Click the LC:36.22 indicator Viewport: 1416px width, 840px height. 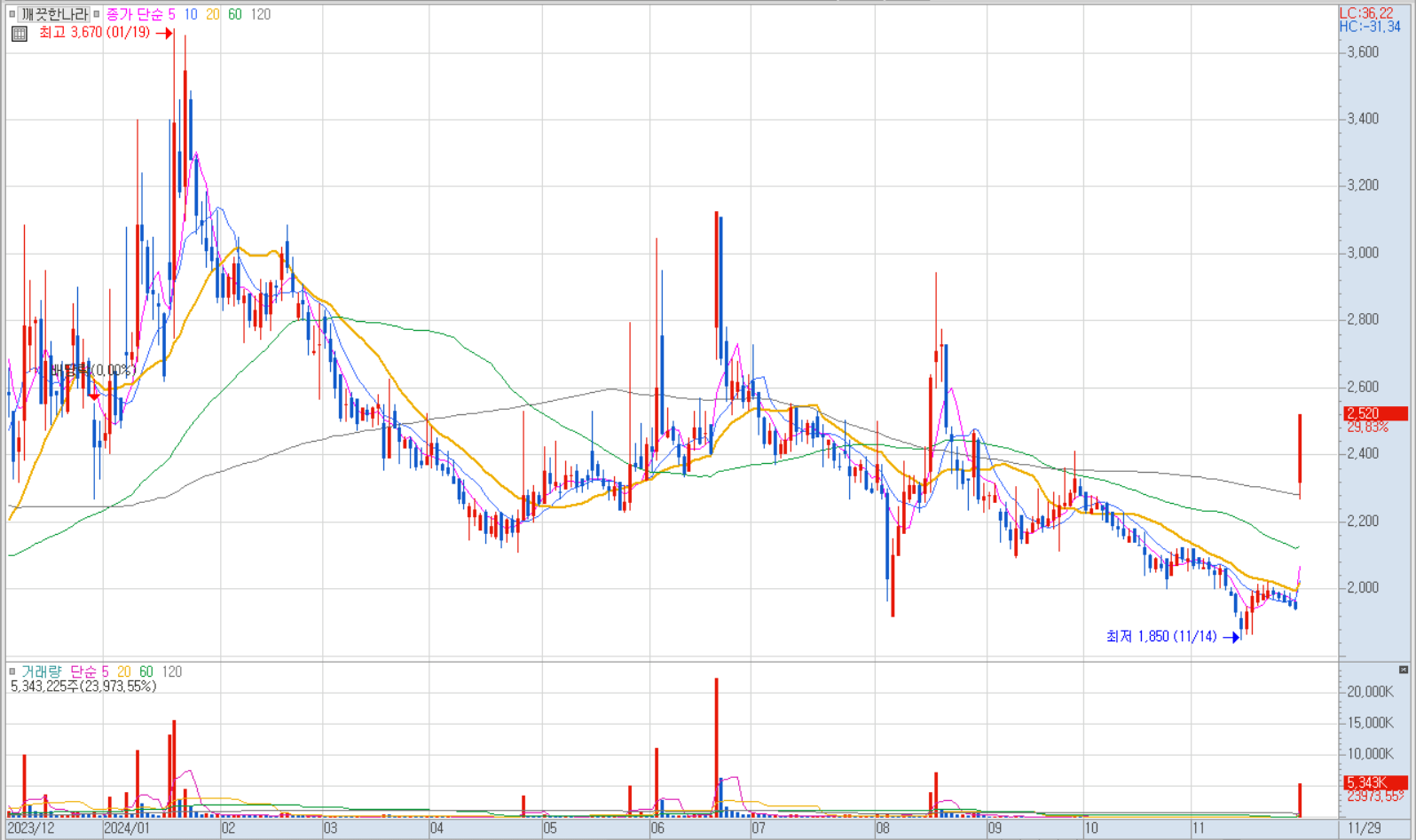1366,13
